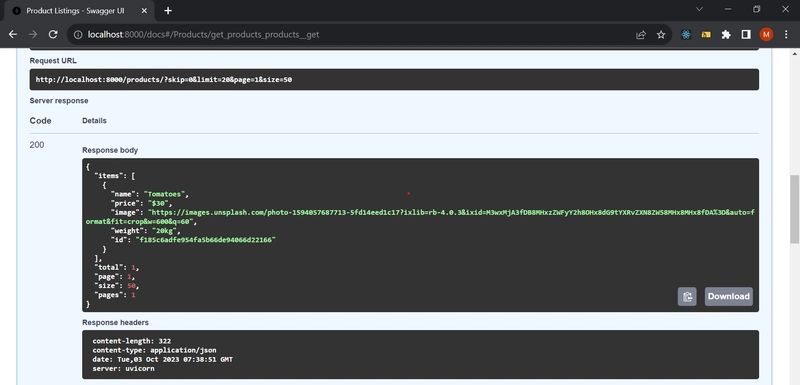Image resolution: width=800 pixels, height=385 pixels.
Task: Go back using the browser arrow
Action: 13,34
